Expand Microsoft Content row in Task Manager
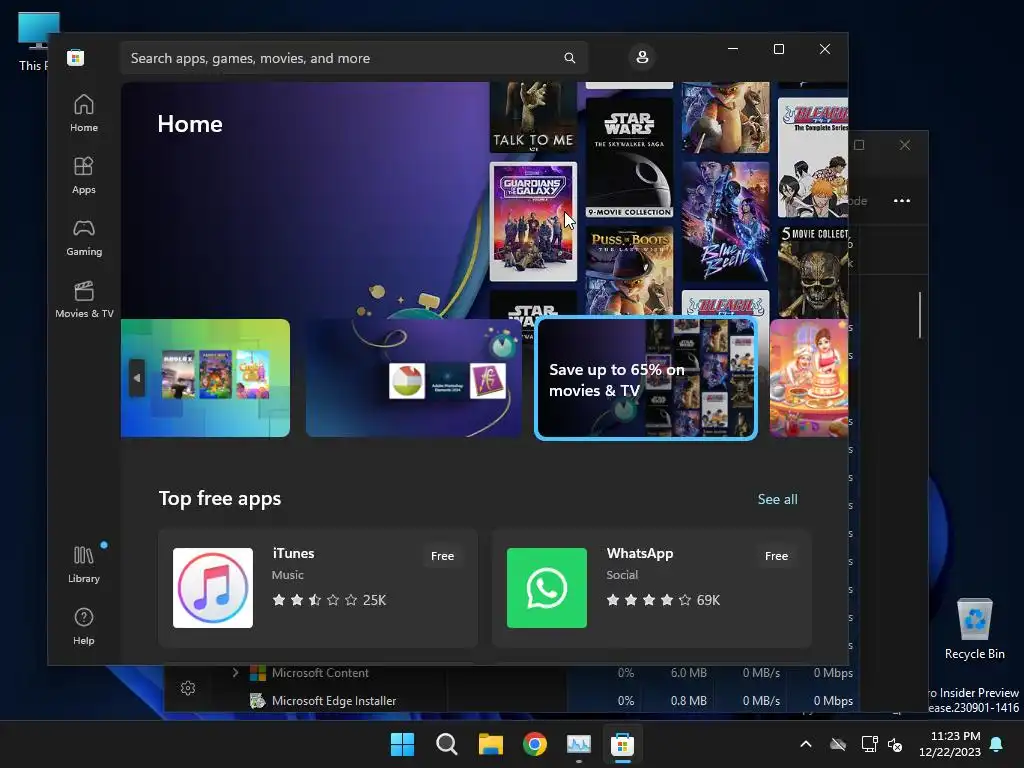Screen dimensions: 1024x768 point(236,672)
